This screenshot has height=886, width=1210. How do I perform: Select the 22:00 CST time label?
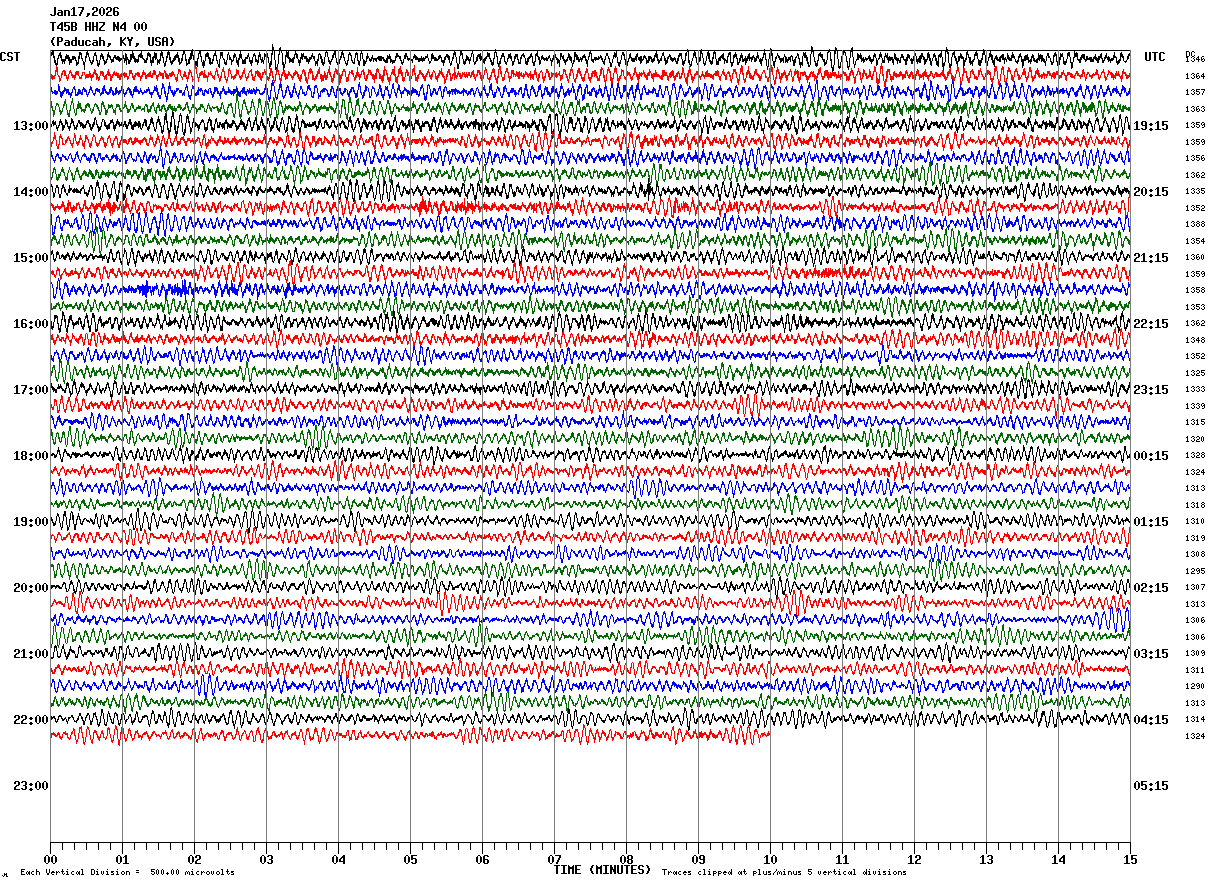[31, 720]
